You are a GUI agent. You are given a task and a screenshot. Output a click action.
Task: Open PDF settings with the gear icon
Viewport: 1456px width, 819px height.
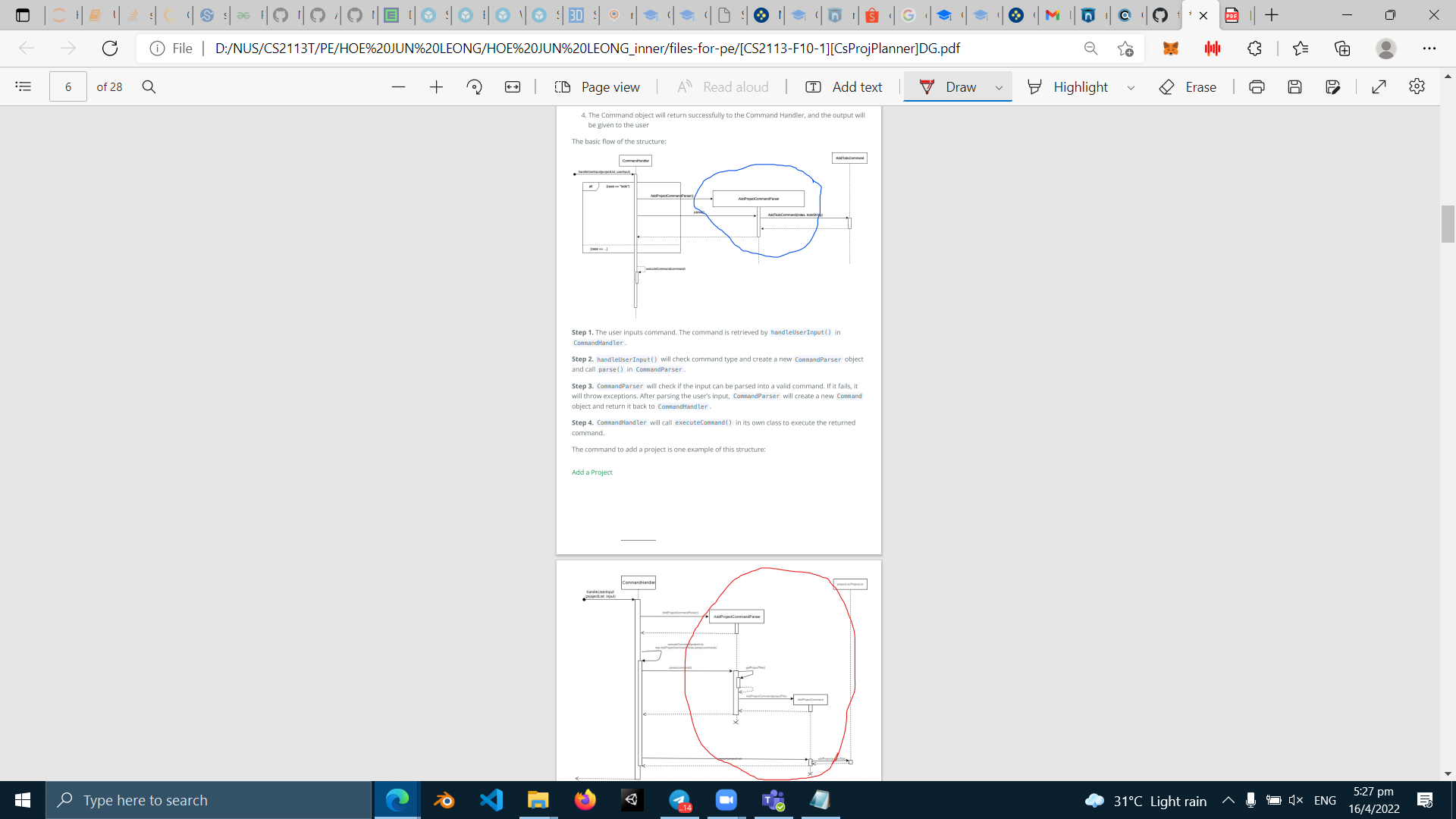tap(1417, 86)
